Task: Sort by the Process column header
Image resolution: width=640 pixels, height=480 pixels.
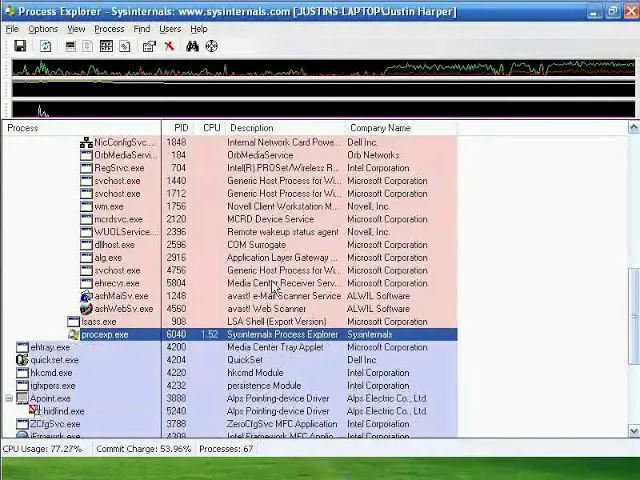Action: [x=82, y=128]
